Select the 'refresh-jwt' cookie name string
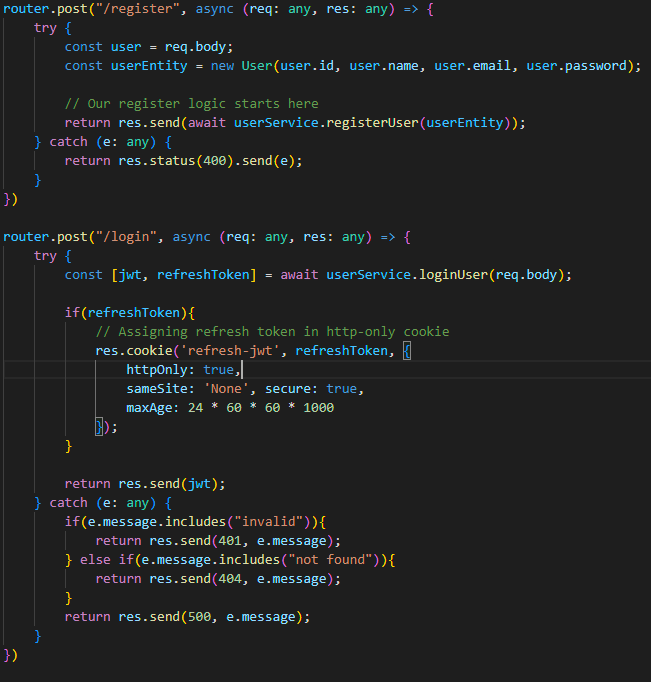The height and width of the screenshot is (682, 651). 230,351
